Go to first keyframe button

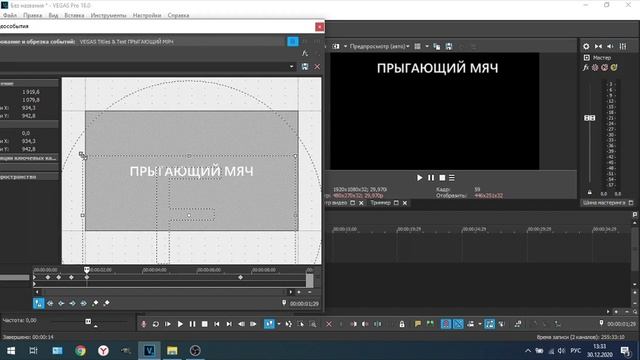(x=50, y=303)
